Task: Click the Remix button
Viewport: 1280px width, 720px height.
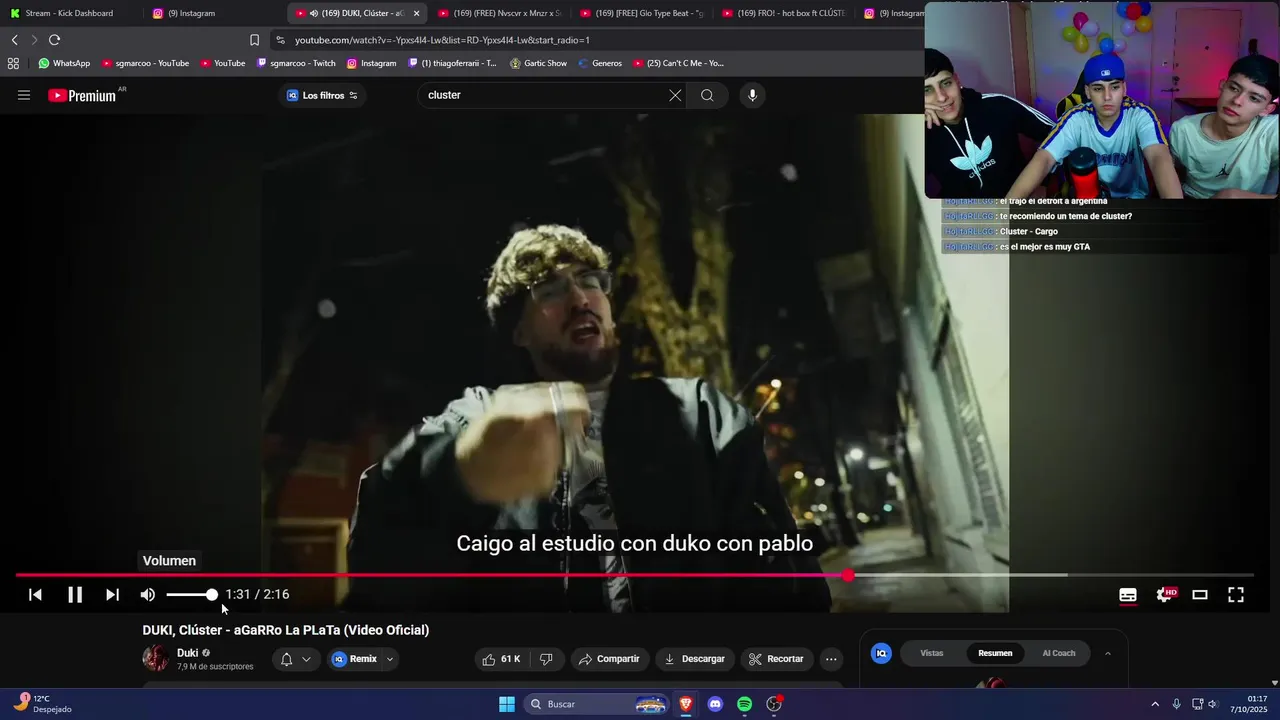Action: [x=355, y=659]
